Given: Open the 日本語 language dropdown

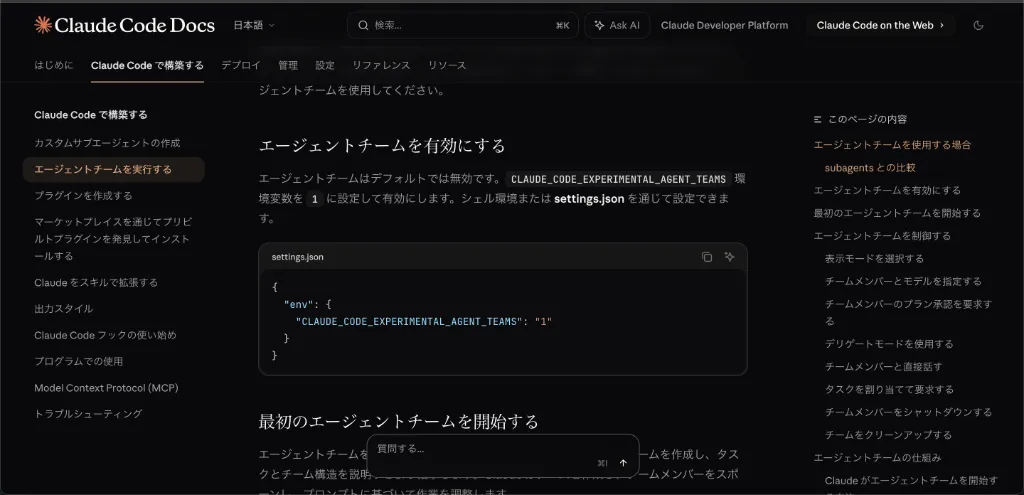Looking at the screenshot, I should click(254, 25).
